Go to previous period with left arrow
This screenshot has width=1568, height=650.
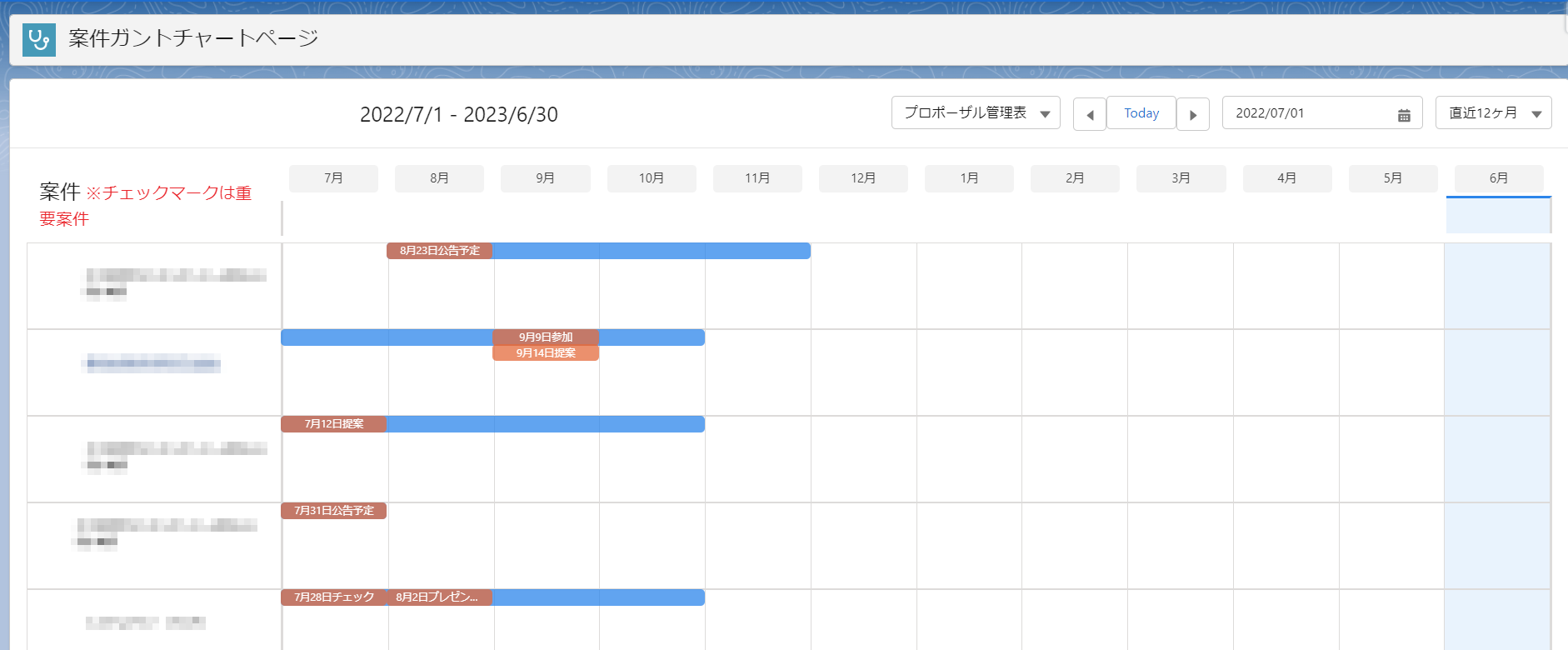point(1089,114)
